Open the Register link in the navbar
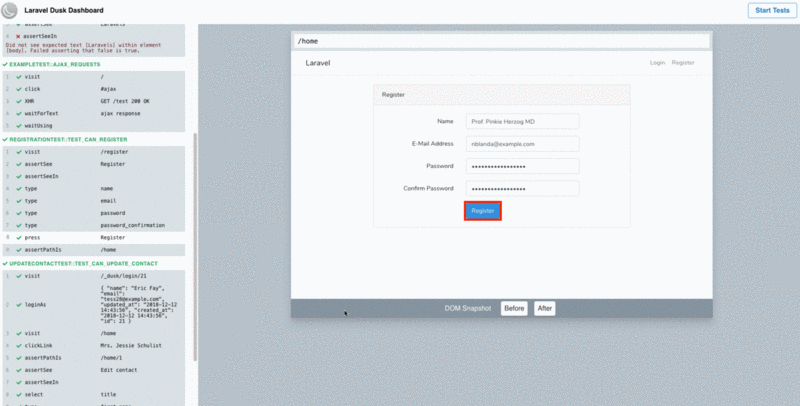Image resolution: width=800 pixels, height=406 pixels. pos(683,63)
